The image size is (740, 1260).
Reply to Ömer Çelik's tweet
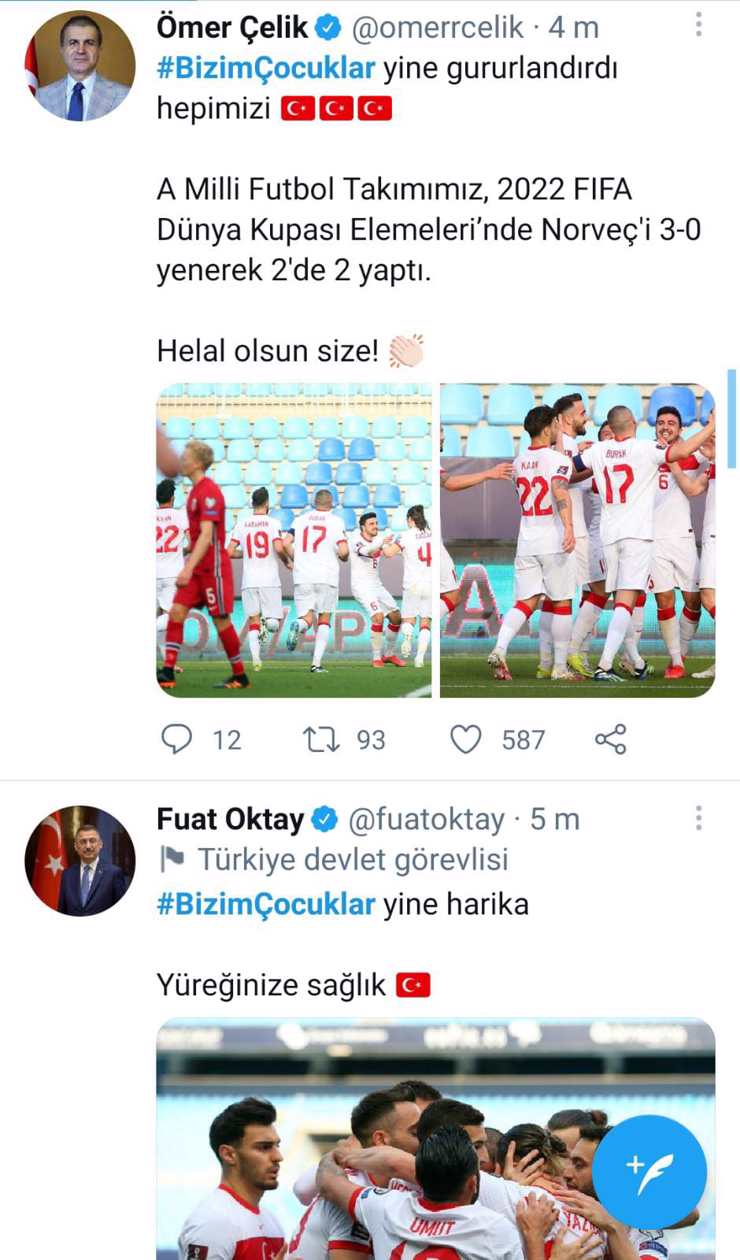177,739
